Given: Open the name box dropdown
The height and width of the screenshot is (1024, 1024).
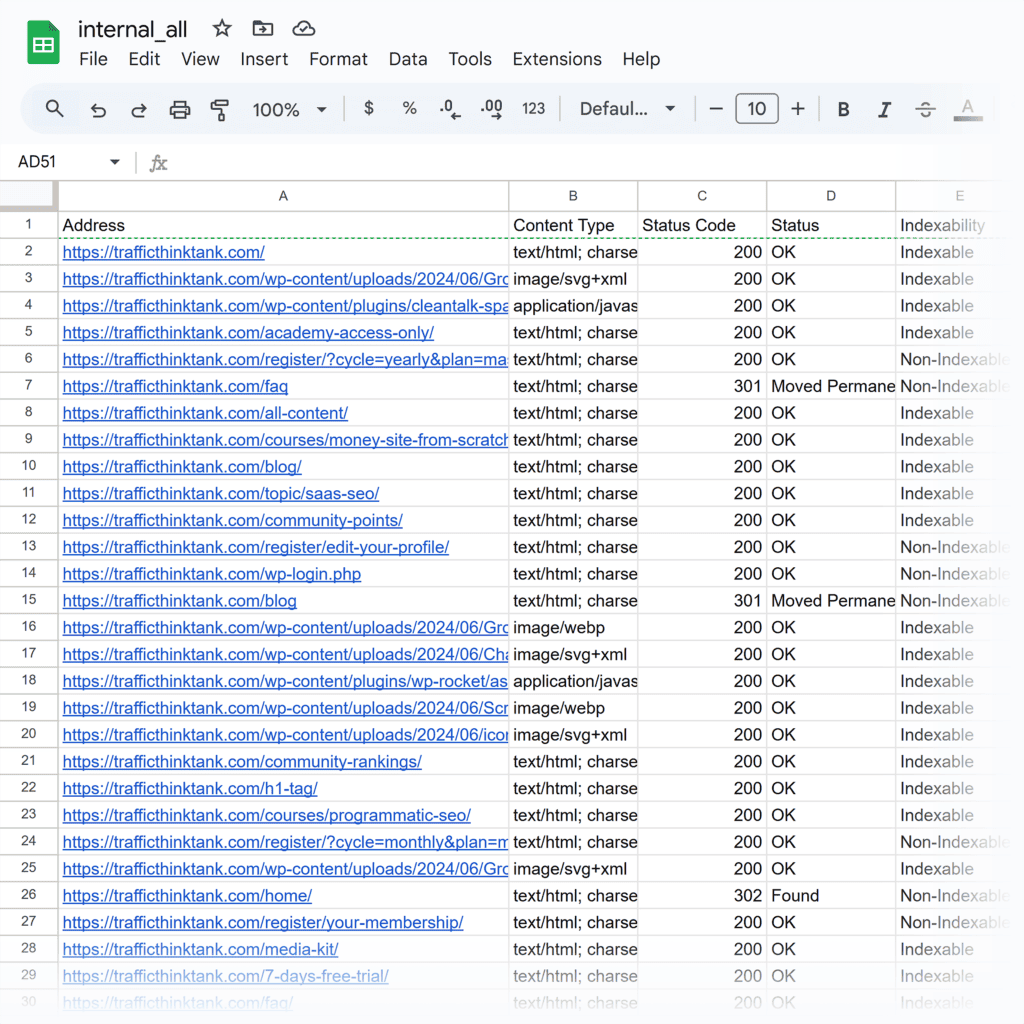Looking at the screenshot, I should click(114, 161).
